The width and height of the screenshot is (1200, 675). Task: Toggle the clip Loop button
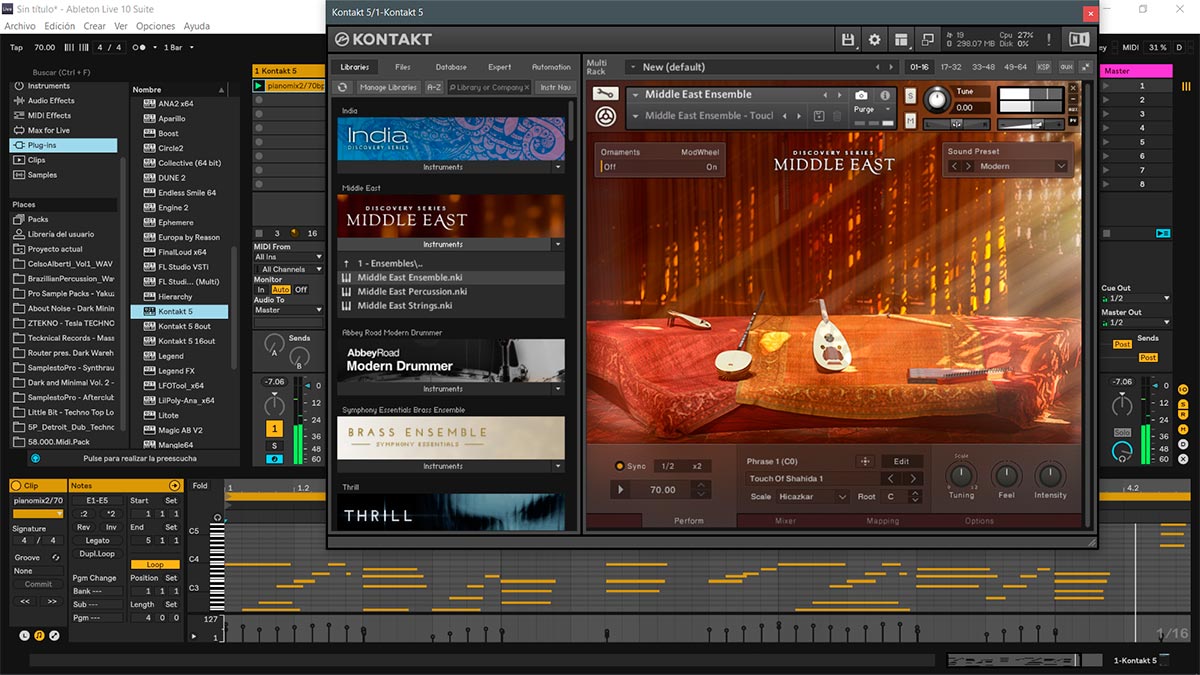156,564
